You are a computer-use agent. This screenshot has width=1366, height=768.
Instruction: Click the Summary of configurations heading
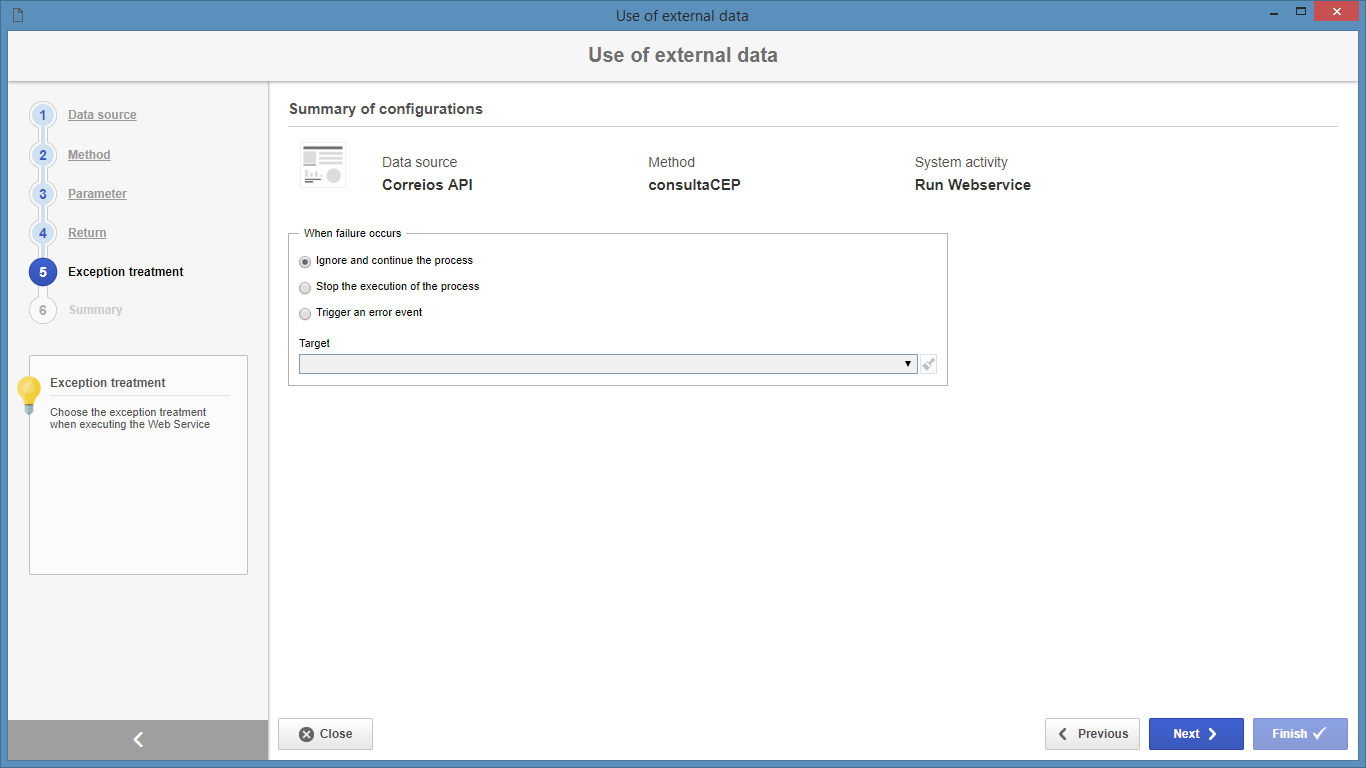pyautogui.click(x=386, y=109)
